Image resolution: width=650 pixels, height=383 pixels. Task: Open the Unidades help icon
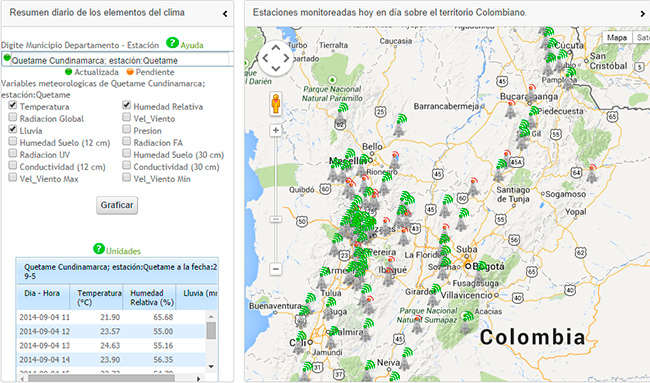click(99, 249)
